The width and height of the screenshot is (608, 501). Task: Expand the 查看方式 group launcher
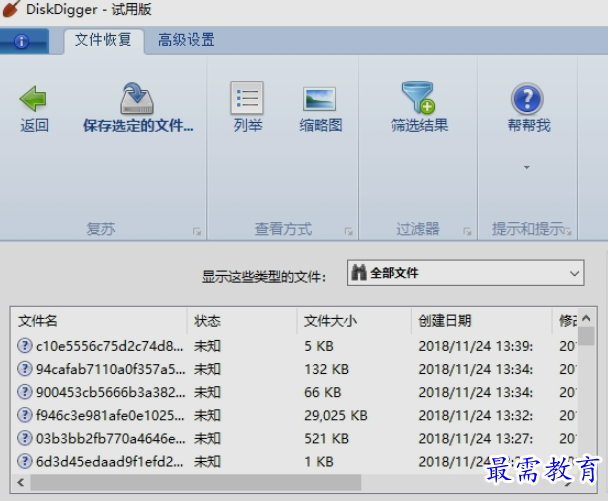pyautogui.click(x=349, y=231)
